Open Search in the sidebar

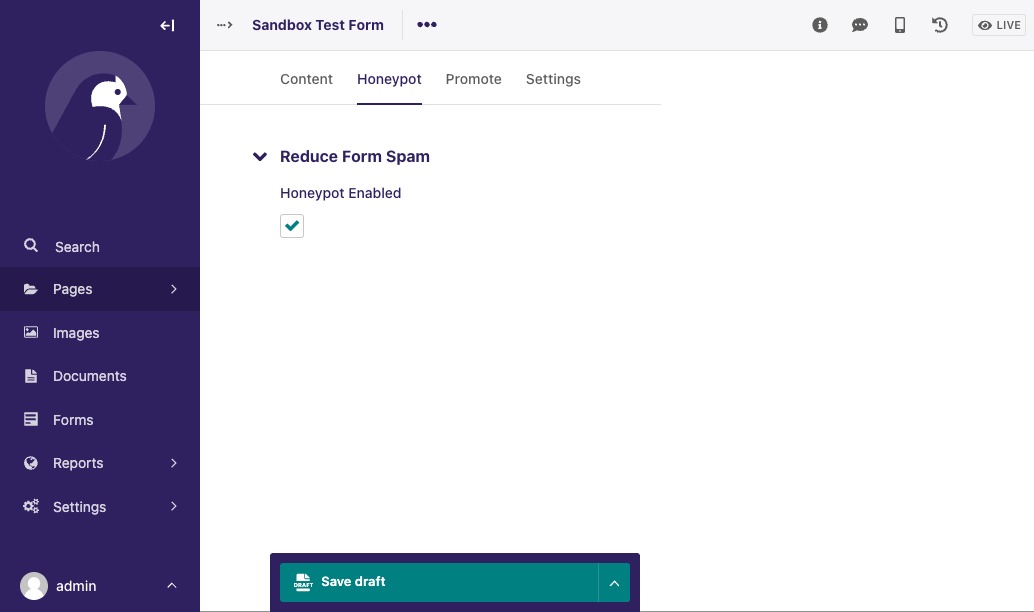[100, 247]
